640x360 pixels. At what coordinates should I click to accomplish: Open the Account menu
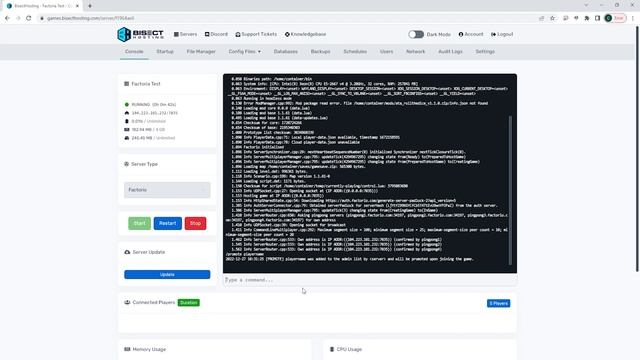(471, 34)
